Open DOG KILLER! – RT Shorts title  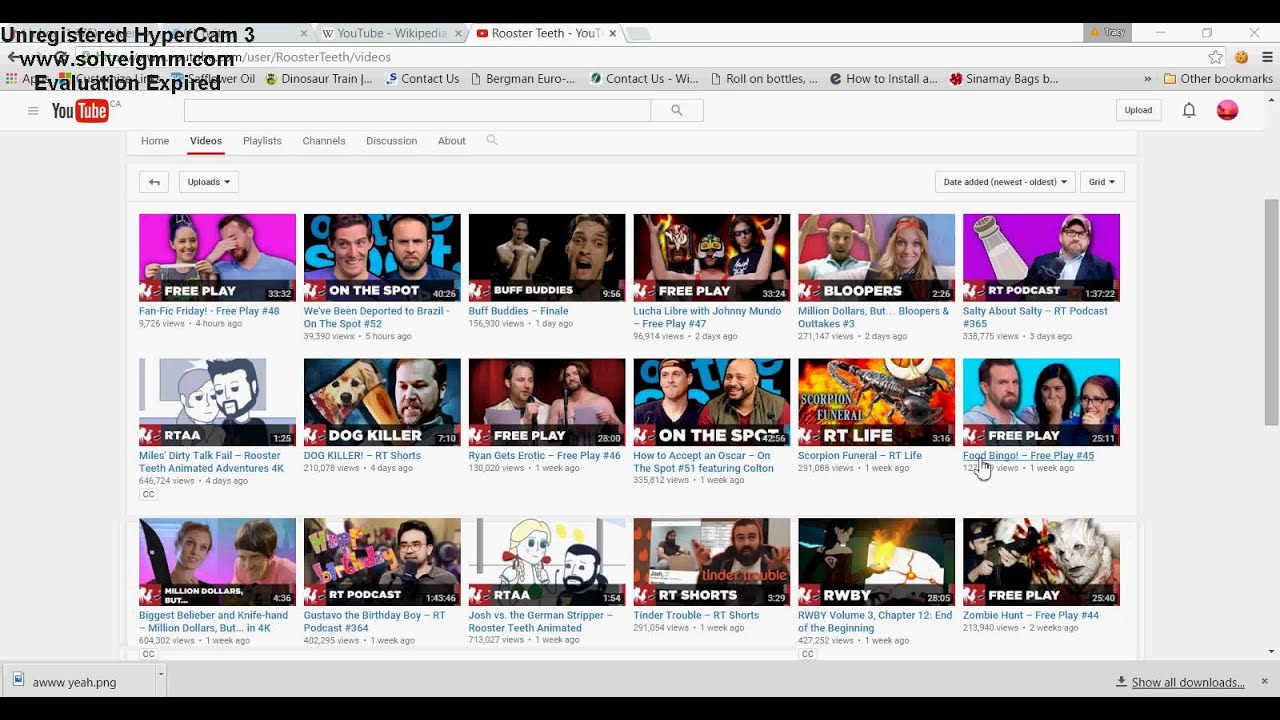pyautogui.click(x=362, y=456)
